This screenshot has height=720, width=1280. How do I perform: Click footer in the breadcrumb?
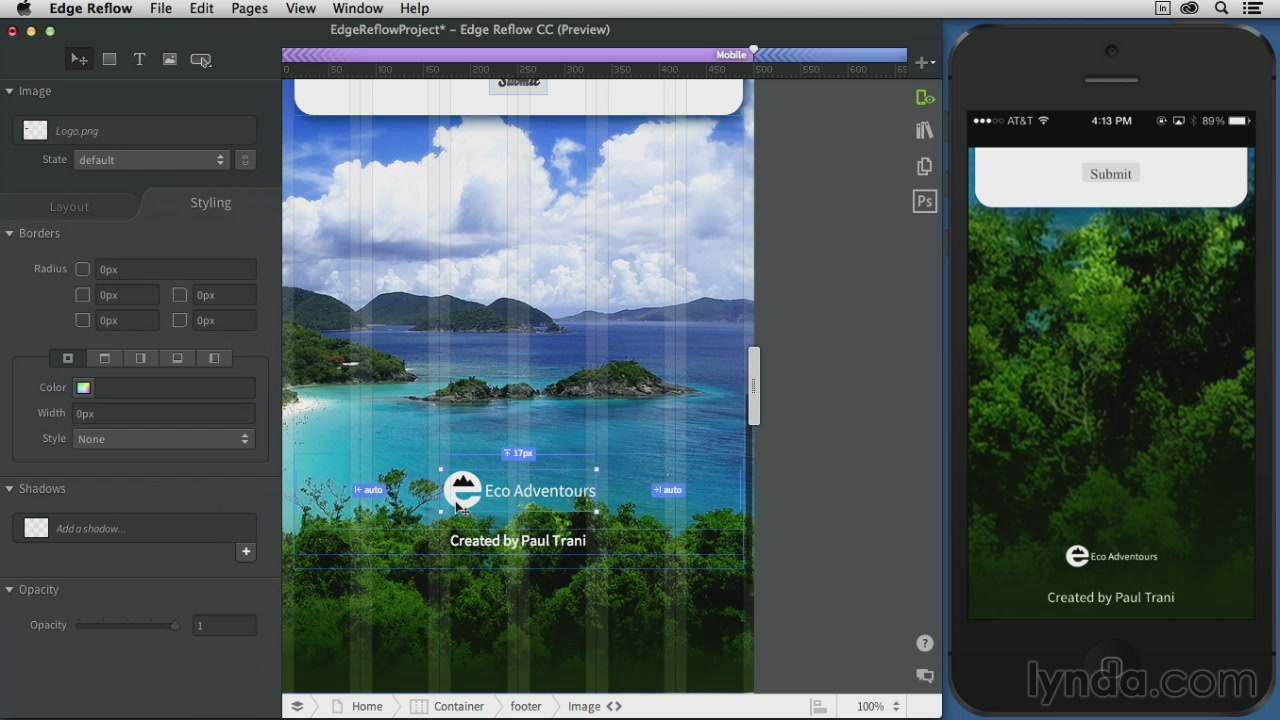(526, 706)
